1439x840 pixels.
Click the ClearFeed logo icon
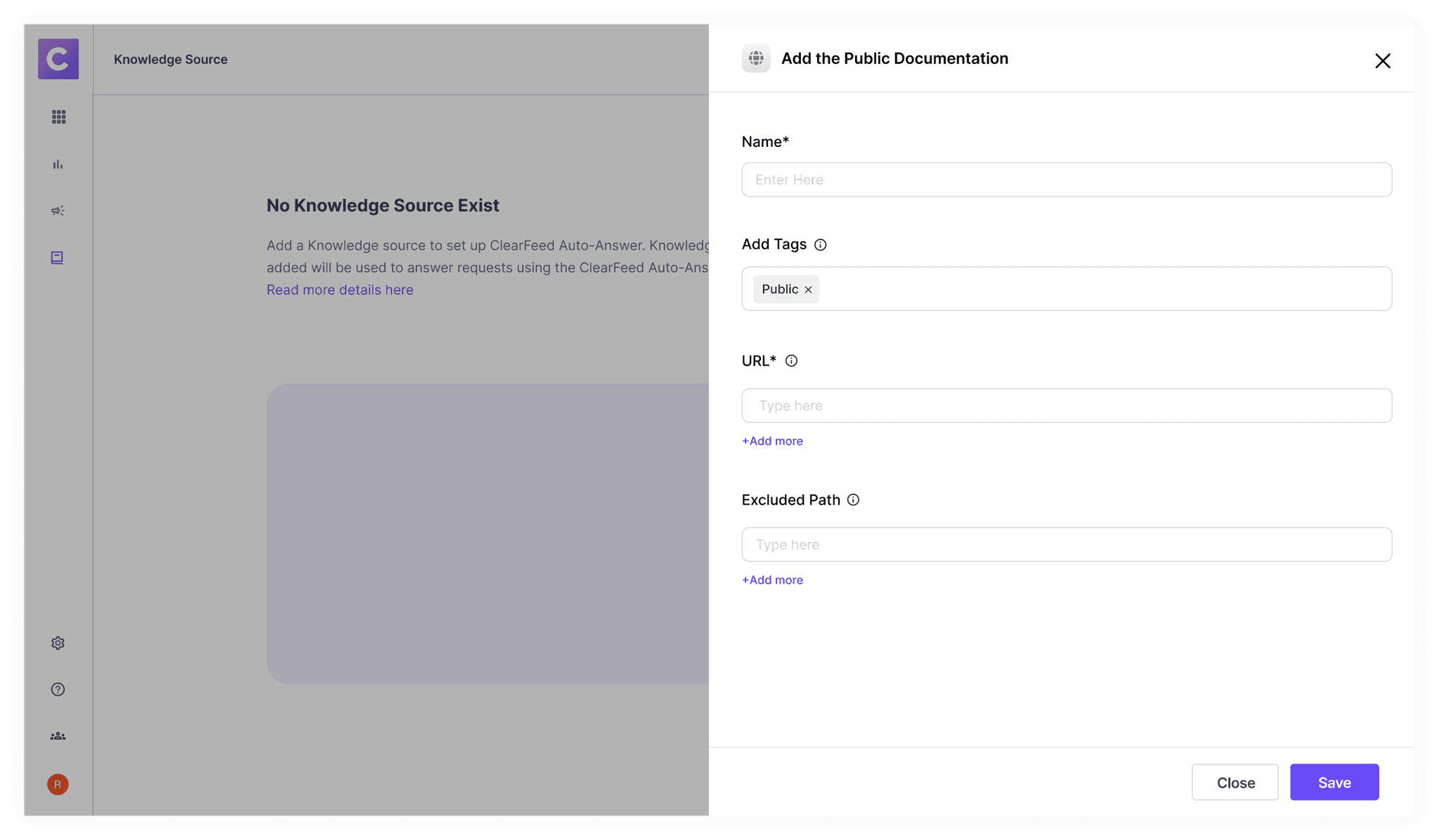point(58,59)
